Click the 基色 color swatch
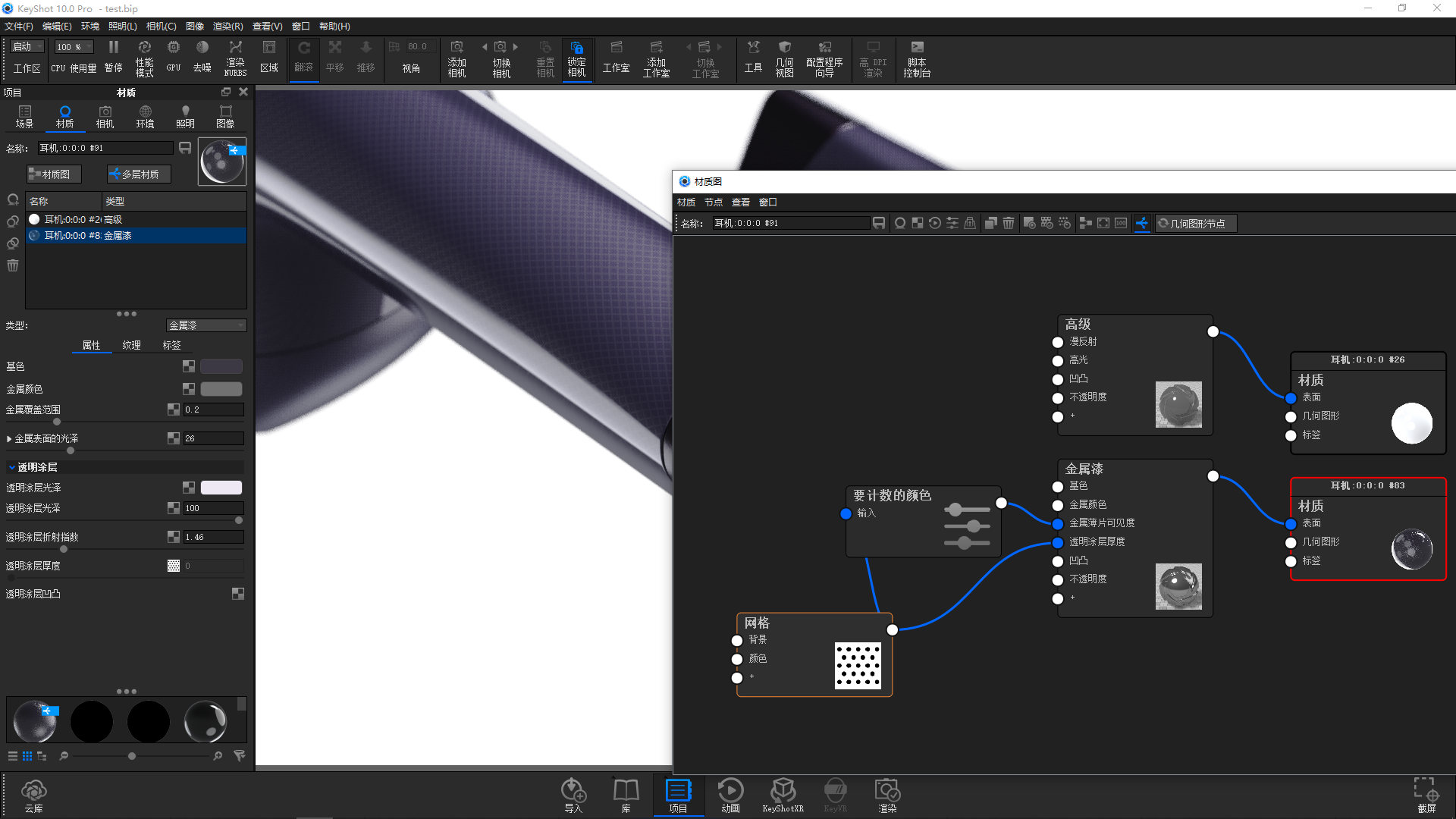 [x=221, y=366]
